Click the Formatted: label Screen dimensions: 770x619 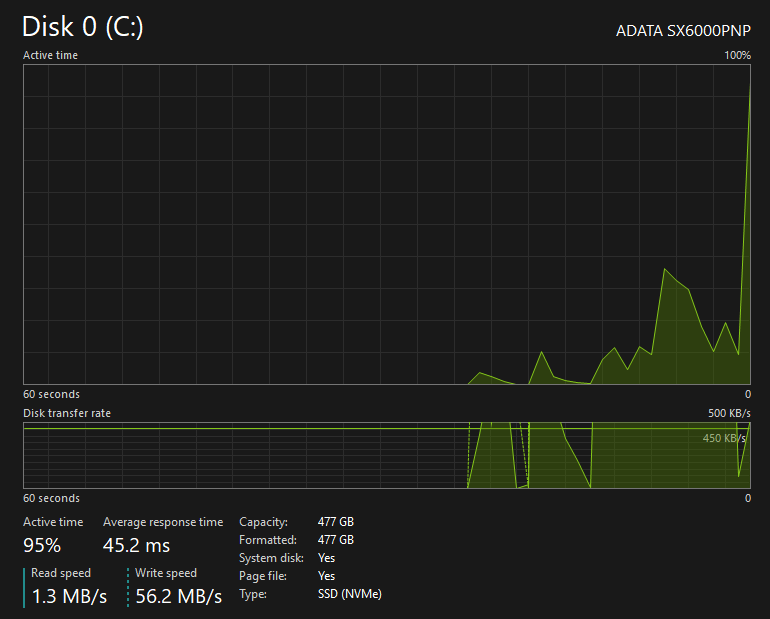tap(268, 540)
